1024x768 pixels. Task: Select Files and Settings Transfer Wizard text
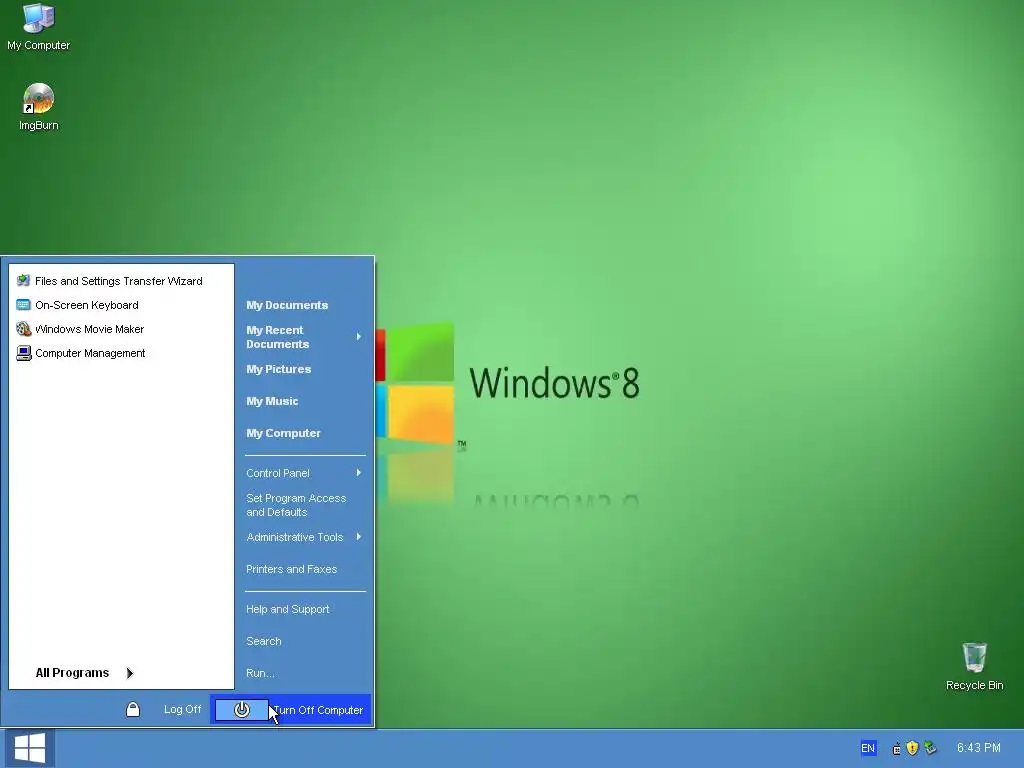(x=119, y=281)
